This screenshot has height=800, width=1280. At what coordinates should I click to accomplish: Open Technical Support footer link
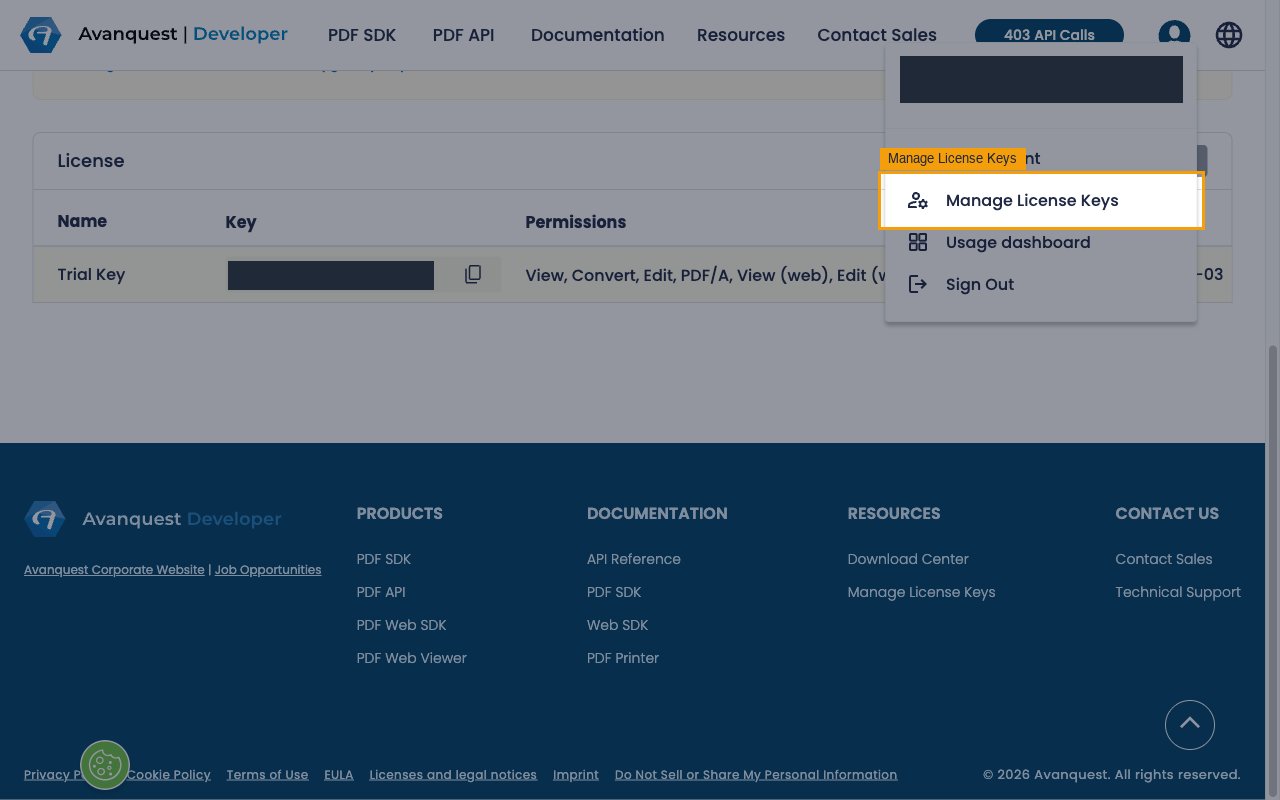click(1178, 592)
